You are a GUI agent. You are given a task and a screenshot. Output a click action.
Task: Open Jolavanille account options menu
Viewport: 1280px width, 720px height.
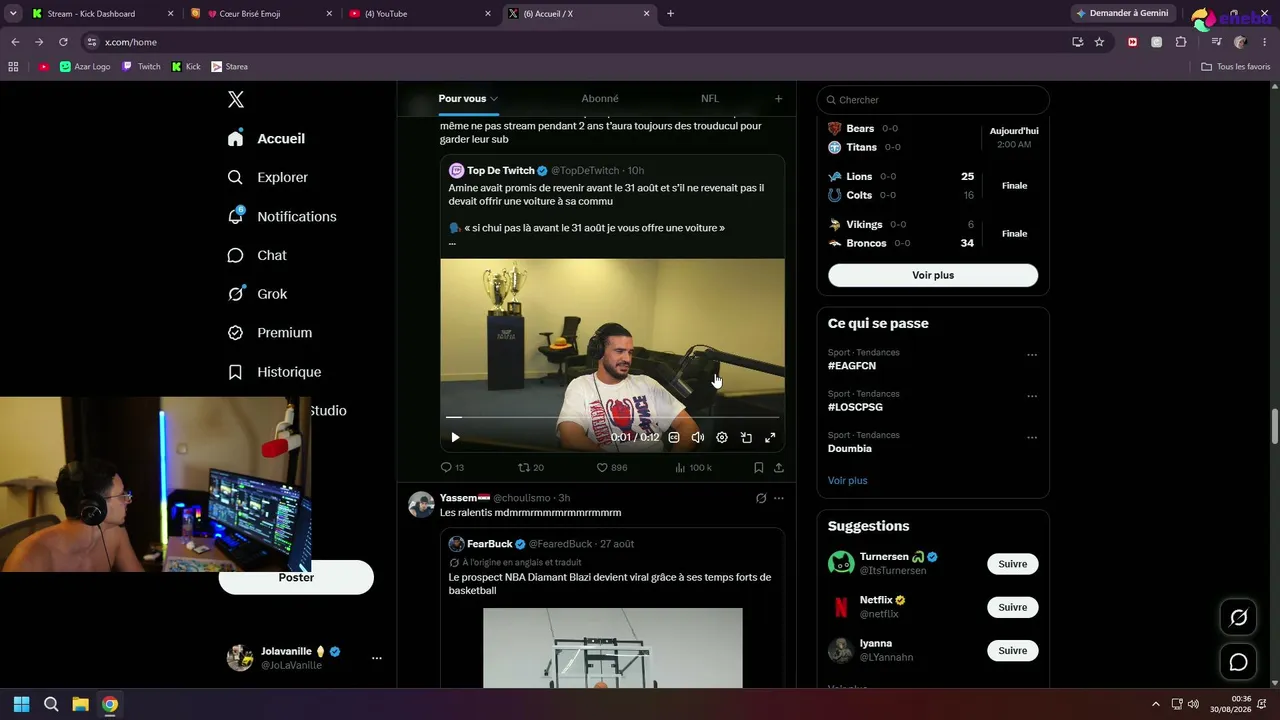(x=377, y=658)
